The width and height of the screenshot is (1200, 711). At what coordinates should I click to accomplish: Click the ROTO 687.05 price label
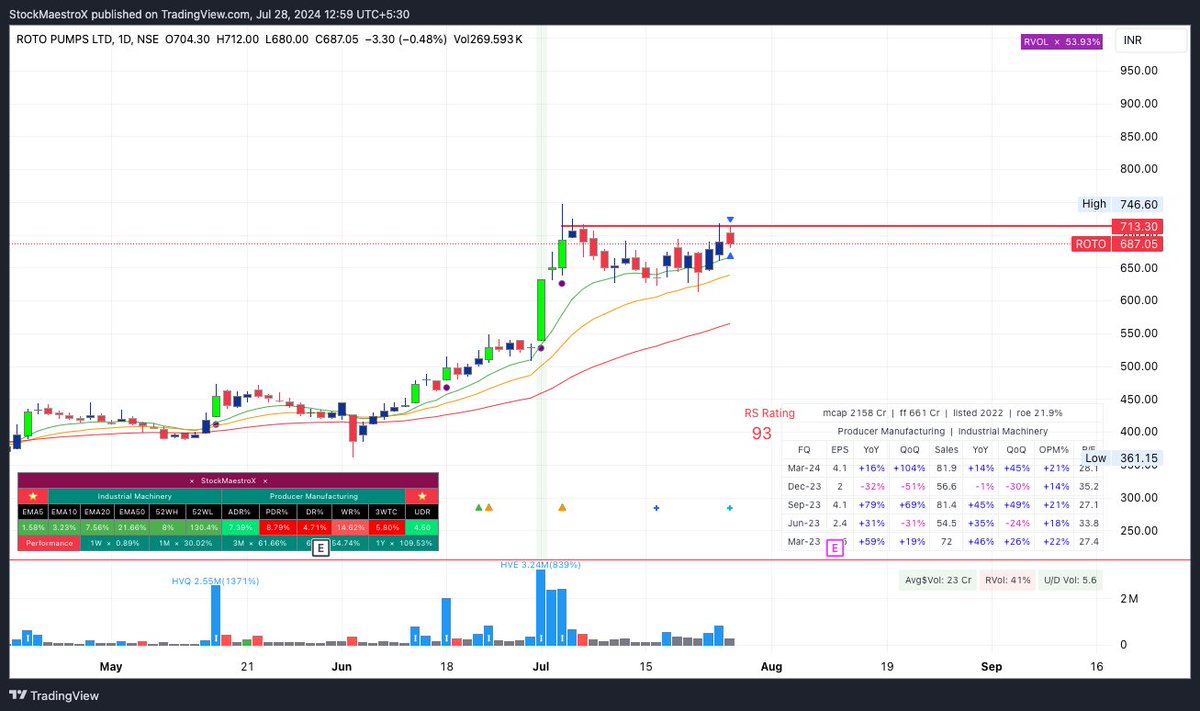(x=1119, y=244)
